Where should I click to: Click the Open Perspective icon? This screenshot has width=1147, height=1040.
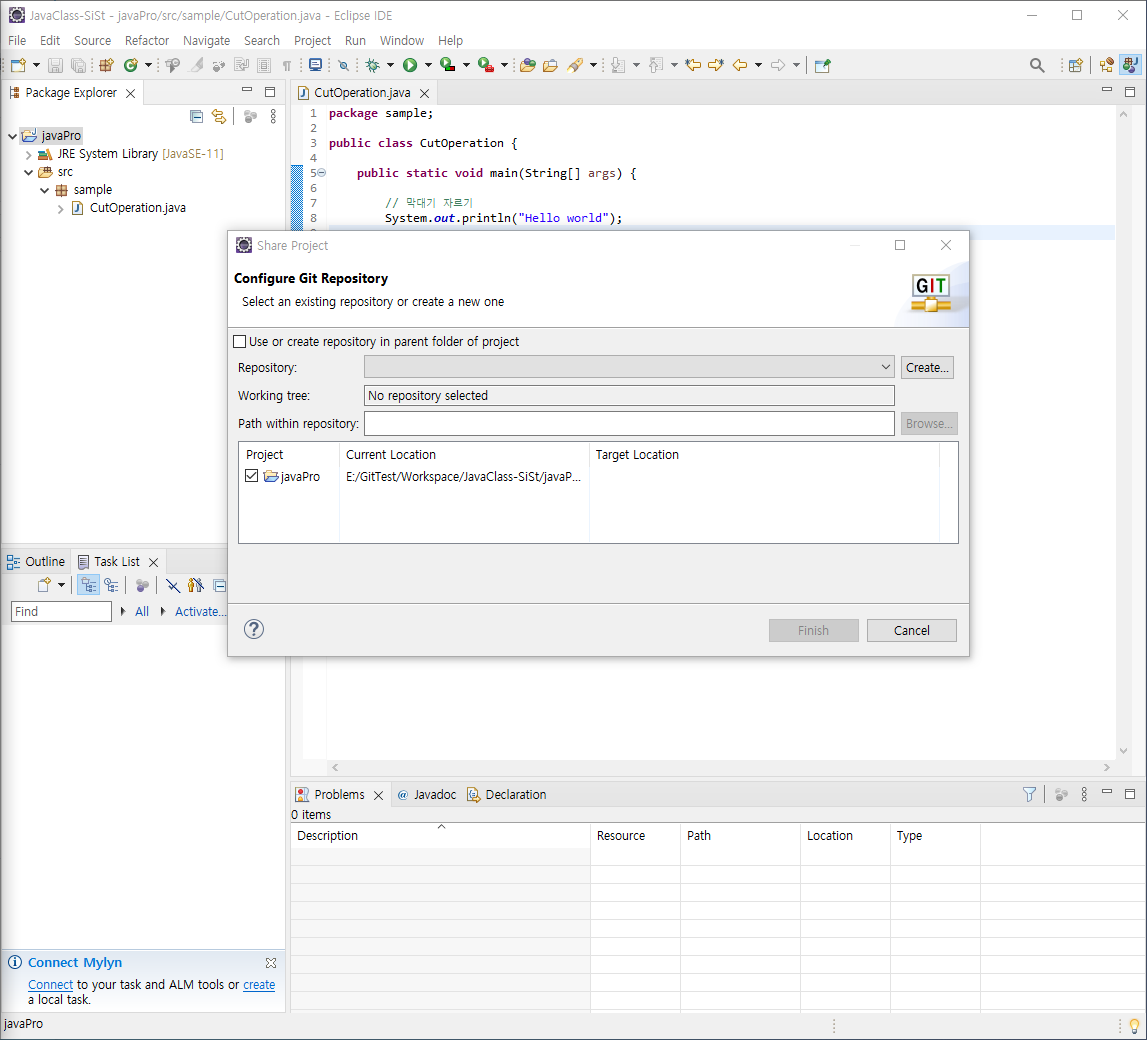1075,65
